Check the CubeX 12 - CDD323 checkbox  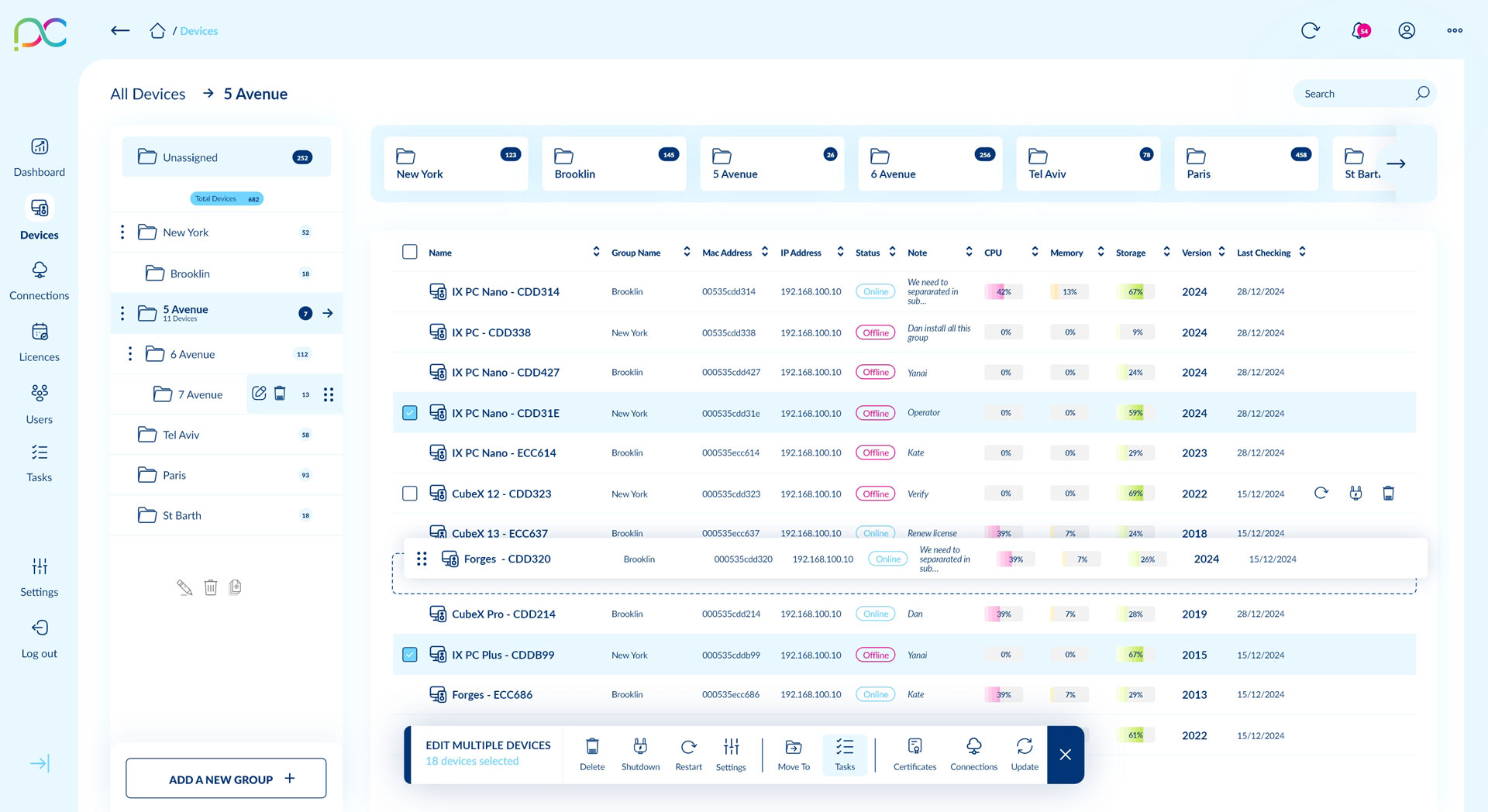pos(410,494)
